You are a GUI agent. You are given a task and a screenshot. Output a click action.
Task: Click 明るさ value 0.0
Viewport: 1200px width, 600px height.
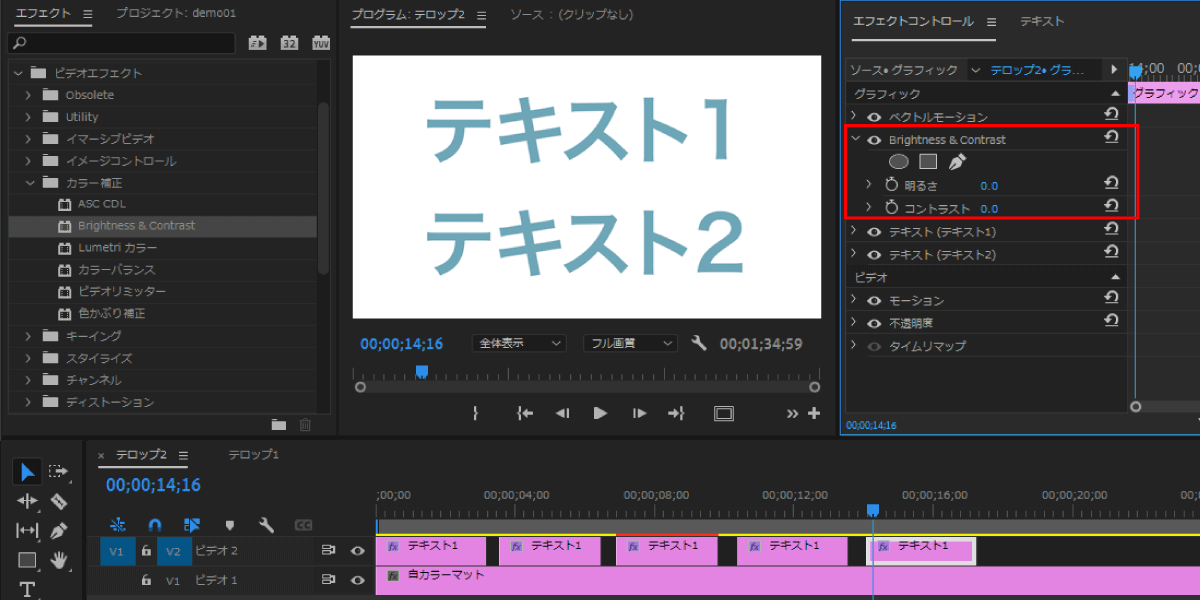[x=989, y=185]
